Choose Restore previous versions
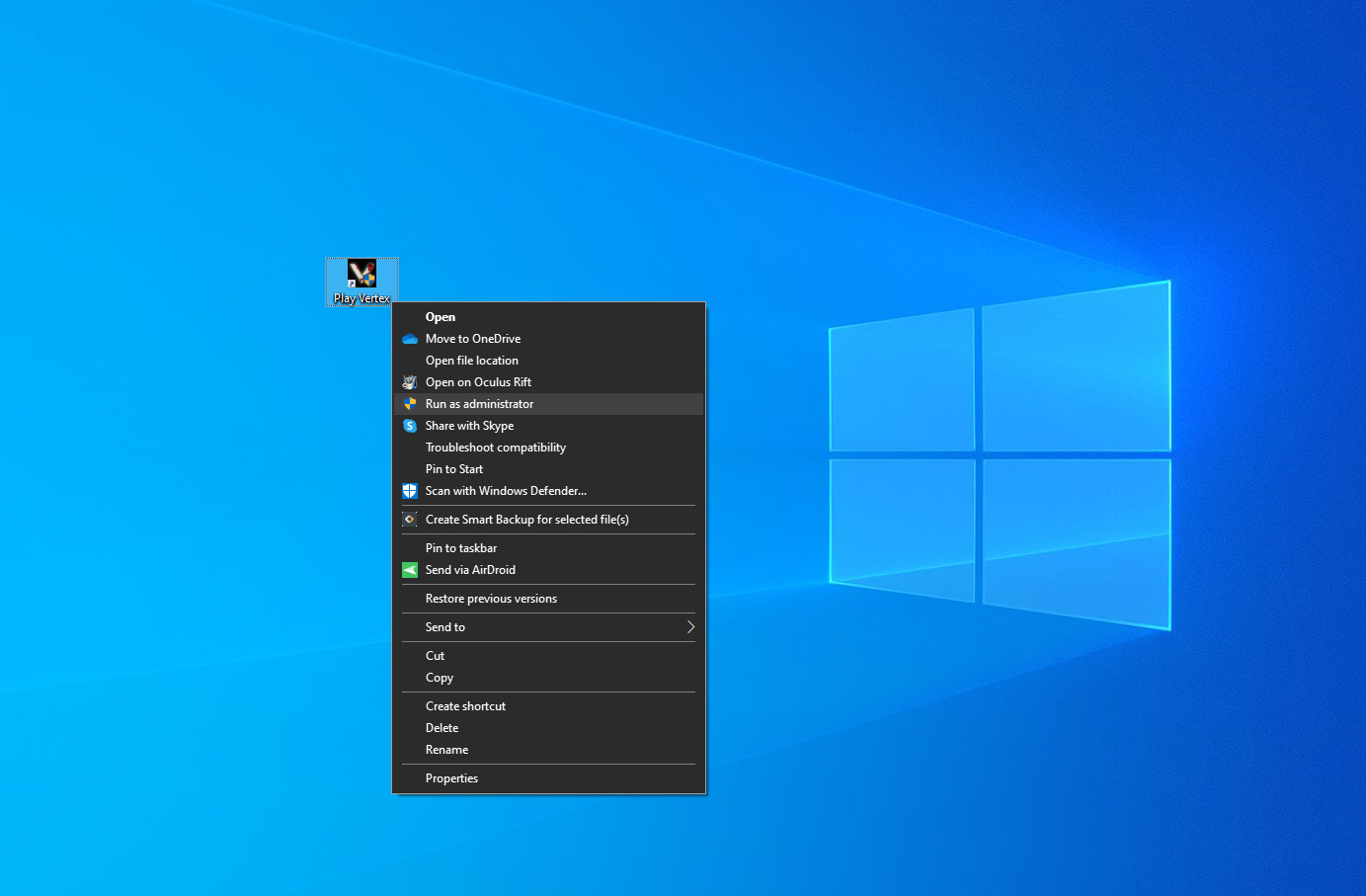The width and height of the screenshot is (1366, 896). pos(491,599)
